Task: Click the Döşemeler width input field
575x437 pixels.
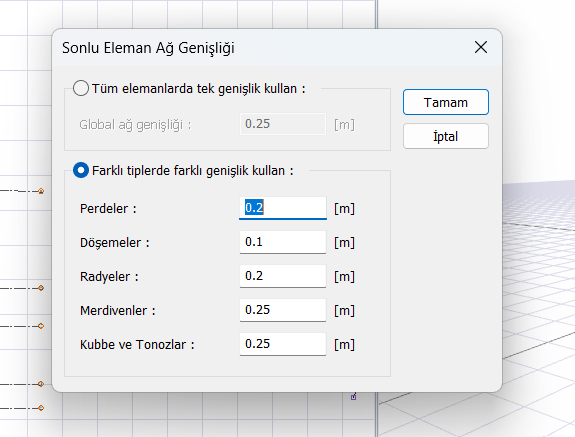Action: 283,242
